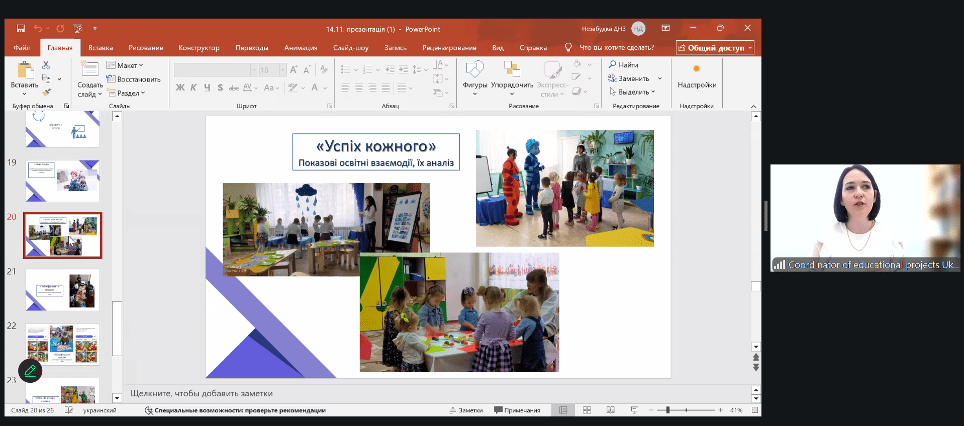Toggle the Notes (Заметки) pane
Viewport: 964px width, 426px height.
tap(466, 410)
